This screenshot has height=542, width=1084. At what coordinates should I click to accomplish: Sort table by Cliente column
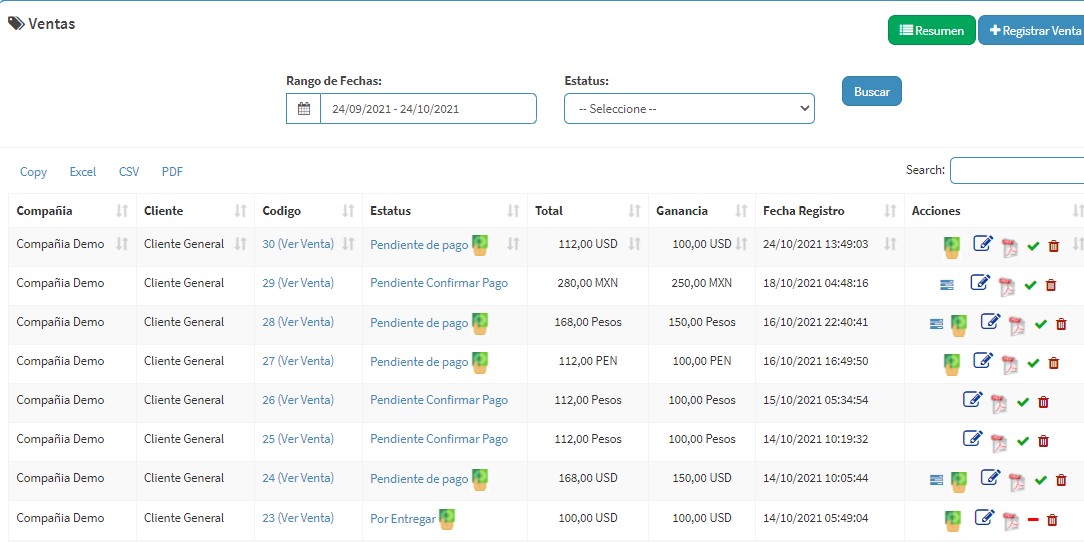196,211
